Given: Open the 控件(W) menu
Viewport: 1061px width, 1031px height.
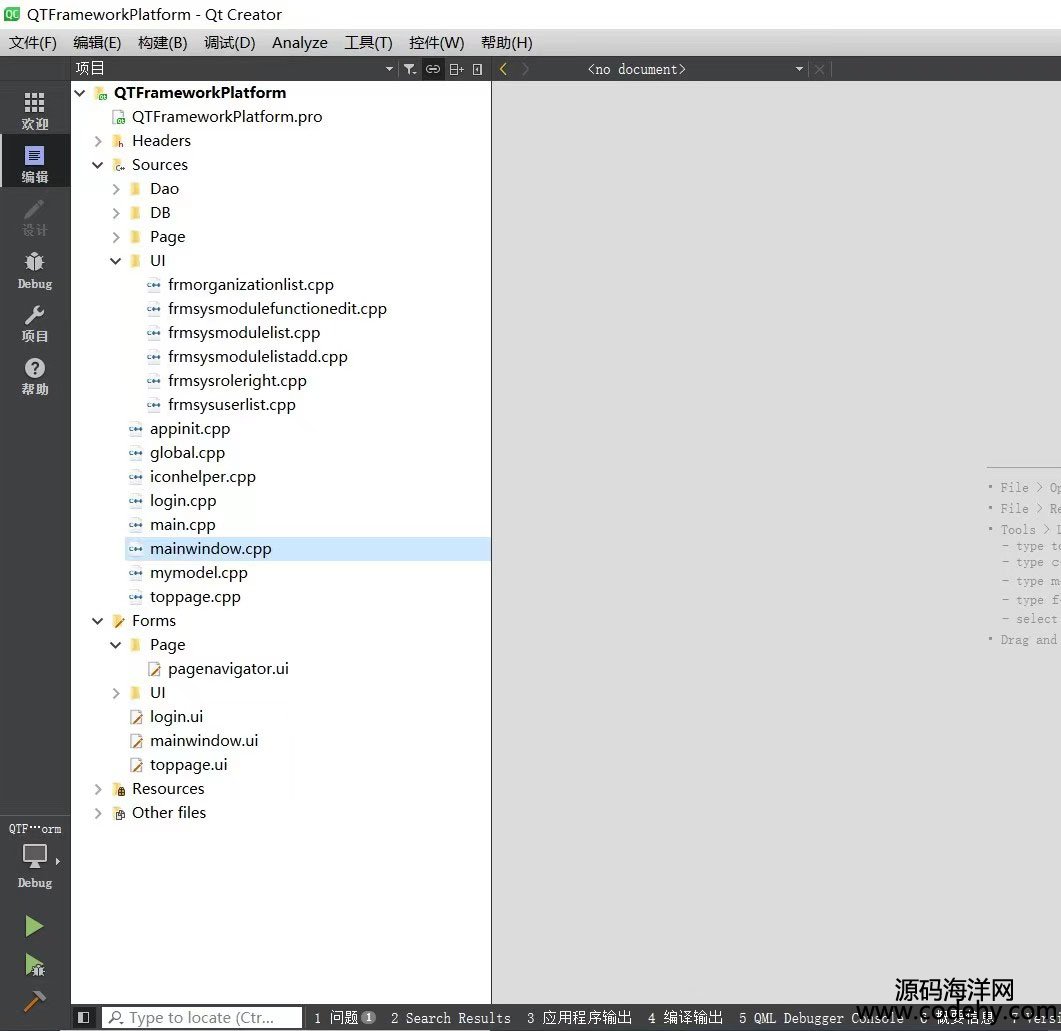Looking at the screenshot, I should coord(436,43).
